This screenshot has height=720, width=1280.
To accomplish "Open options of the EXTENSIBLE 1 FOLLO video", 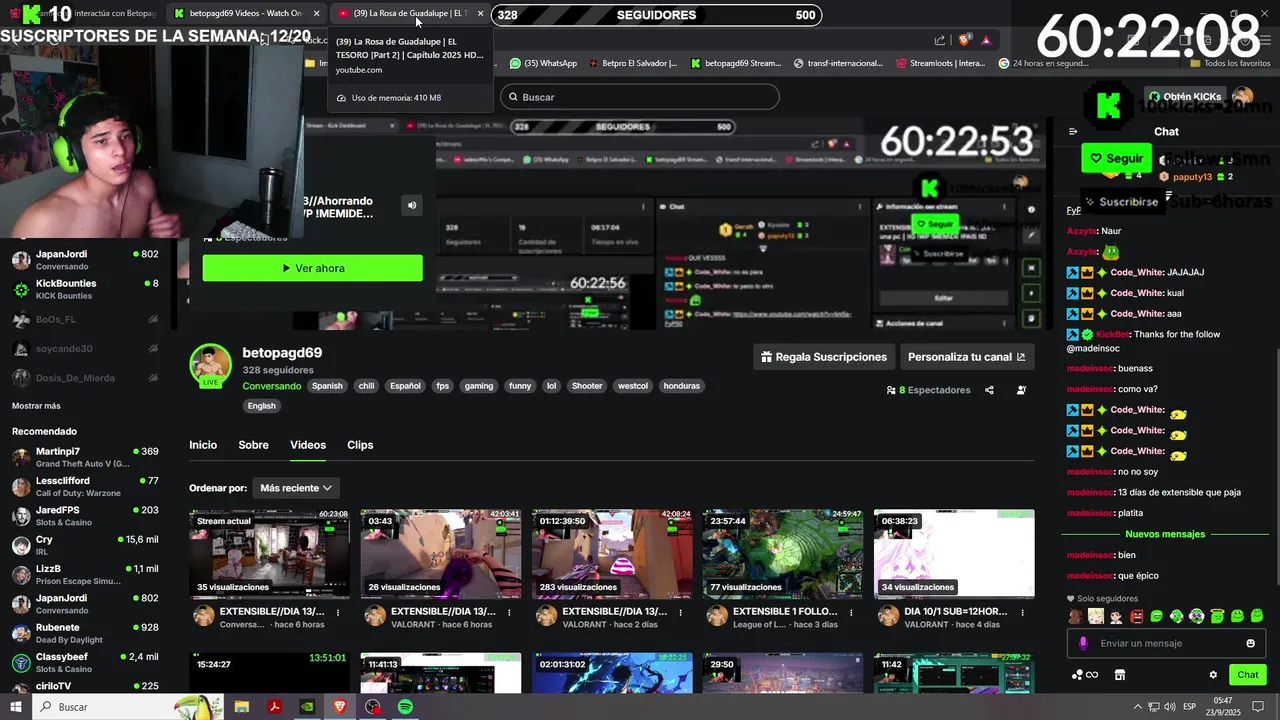I will coord(851,612).
